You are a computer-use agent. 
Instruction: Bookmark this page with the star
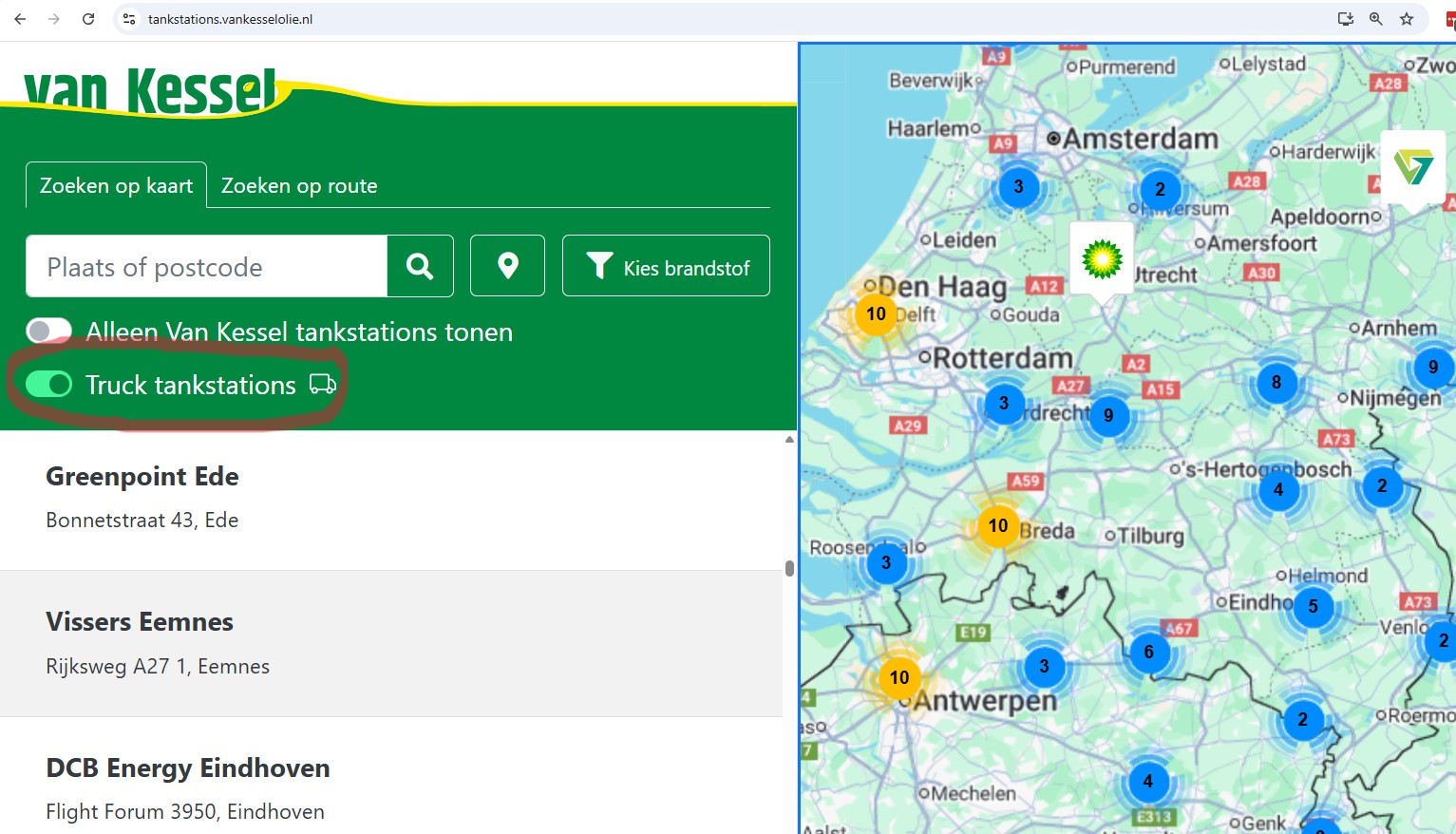pyautogui.click(x=1407, y=19)
